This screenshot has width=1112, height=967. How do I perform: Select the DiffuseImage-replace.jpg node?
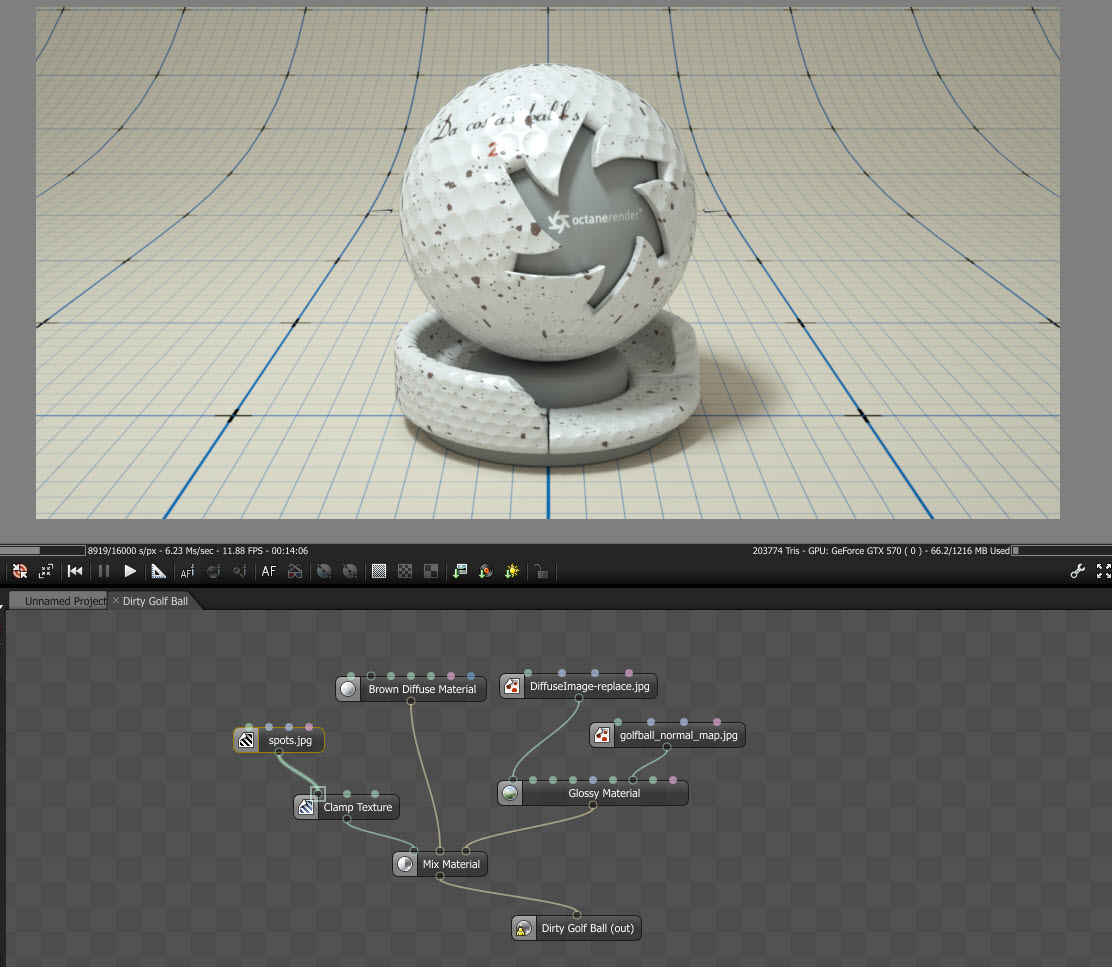579,686
